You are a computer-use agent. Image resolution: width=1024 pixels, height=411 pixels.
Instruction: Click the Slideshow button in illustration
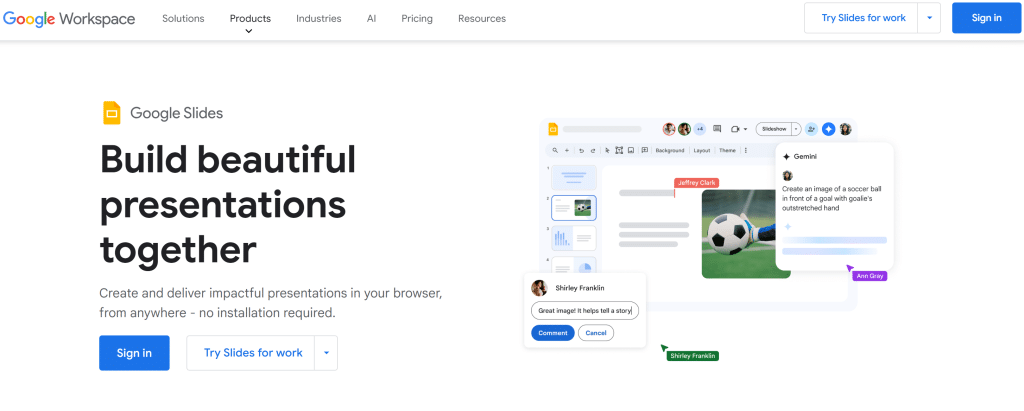point(774,129)
